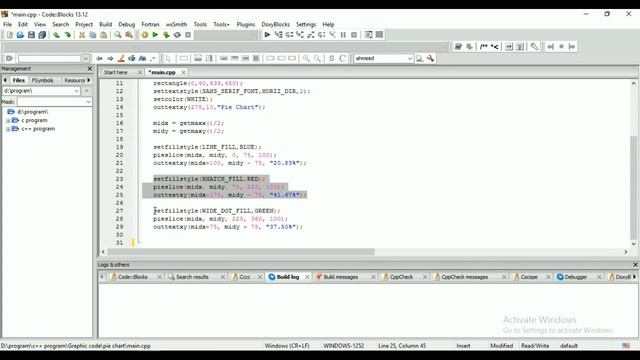Show earlier log tabs with left arrow

click(x=102, y=277)
